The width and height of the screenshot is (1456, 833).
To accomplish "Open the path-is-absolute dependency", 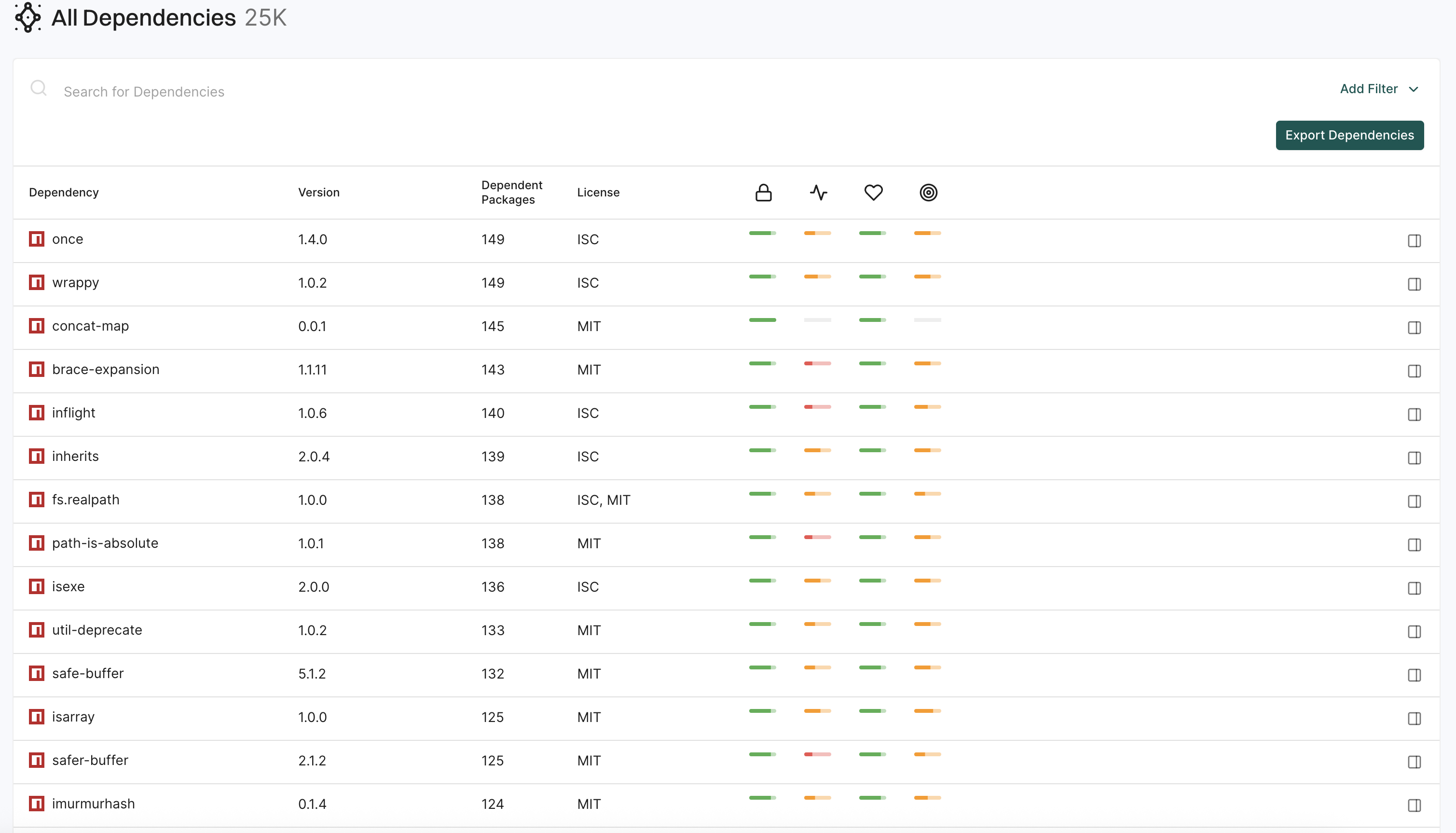I will coord(105,543).
